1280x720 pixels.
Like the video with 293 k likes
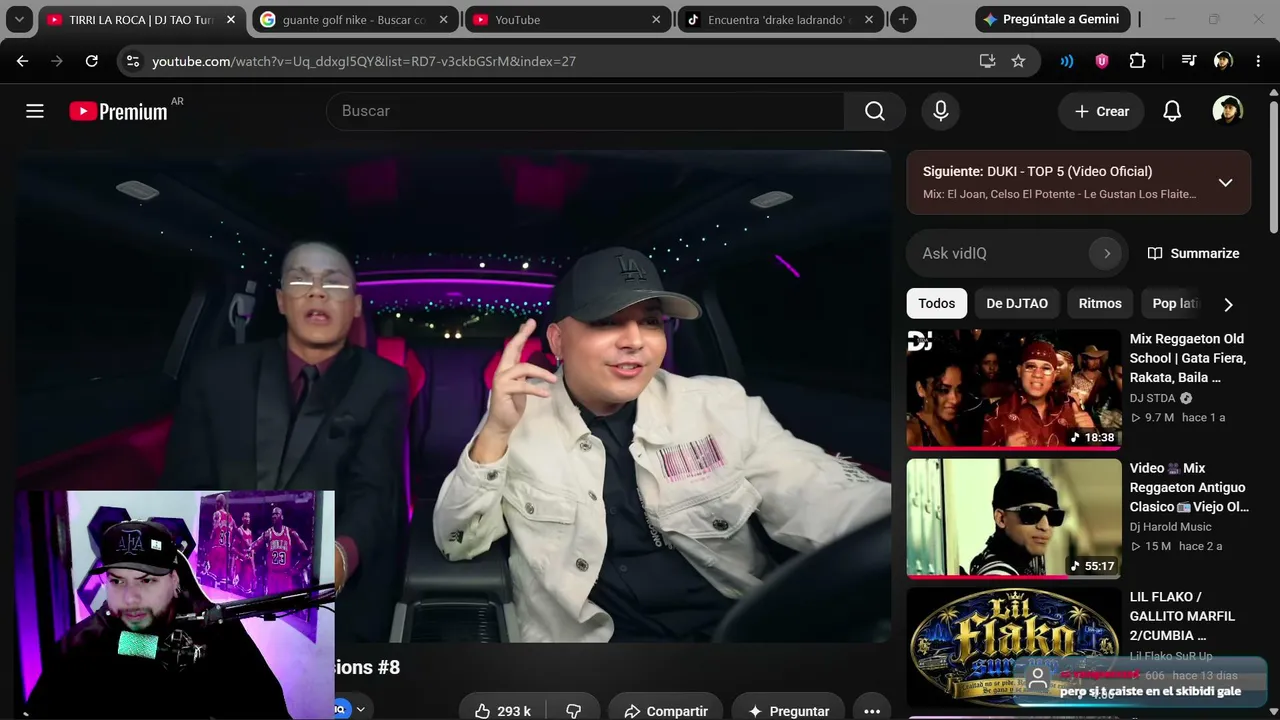tap(504, 711)
